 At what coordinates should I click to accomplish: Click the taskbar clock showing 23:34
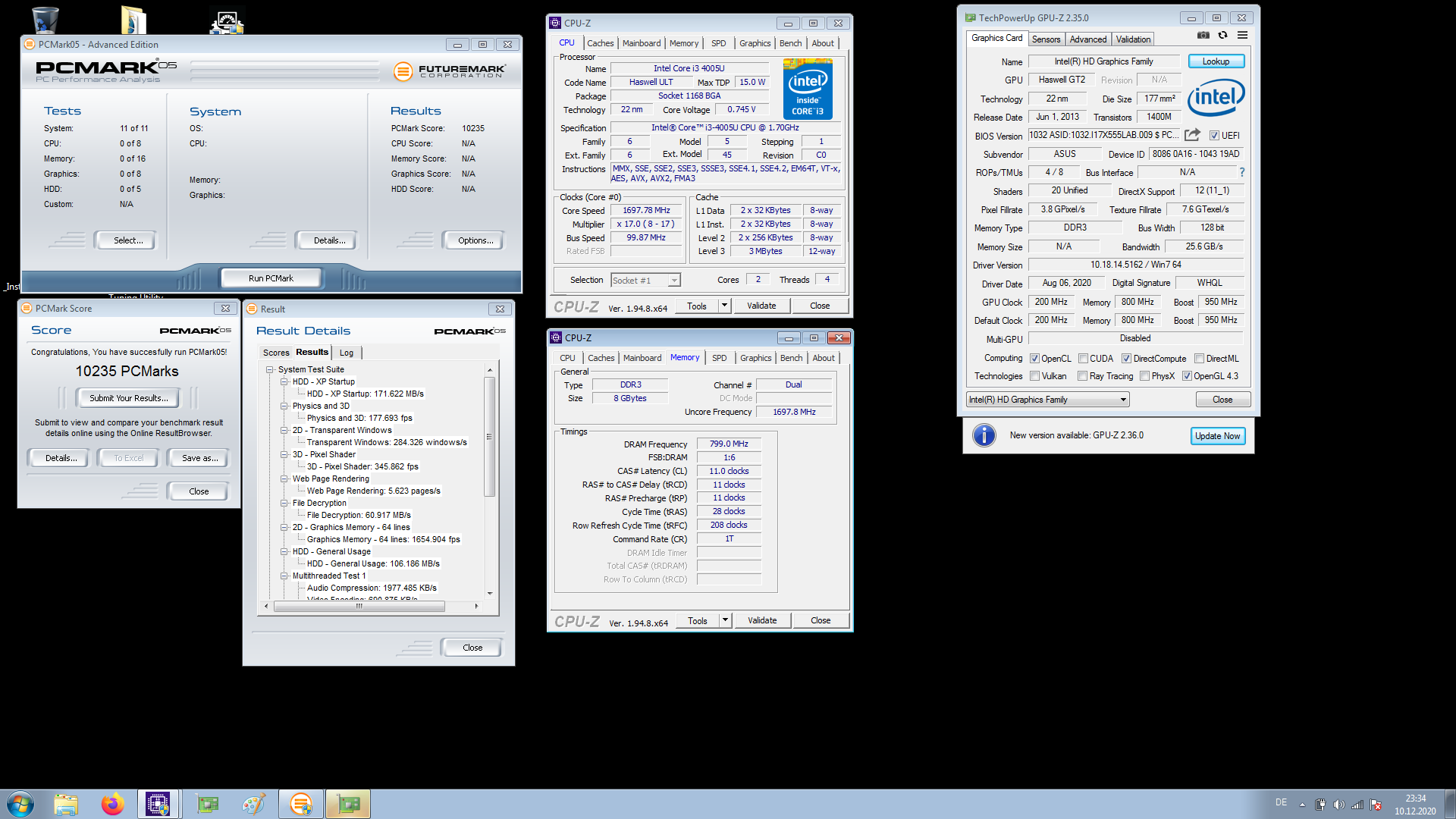click(x=1415, y=805)
